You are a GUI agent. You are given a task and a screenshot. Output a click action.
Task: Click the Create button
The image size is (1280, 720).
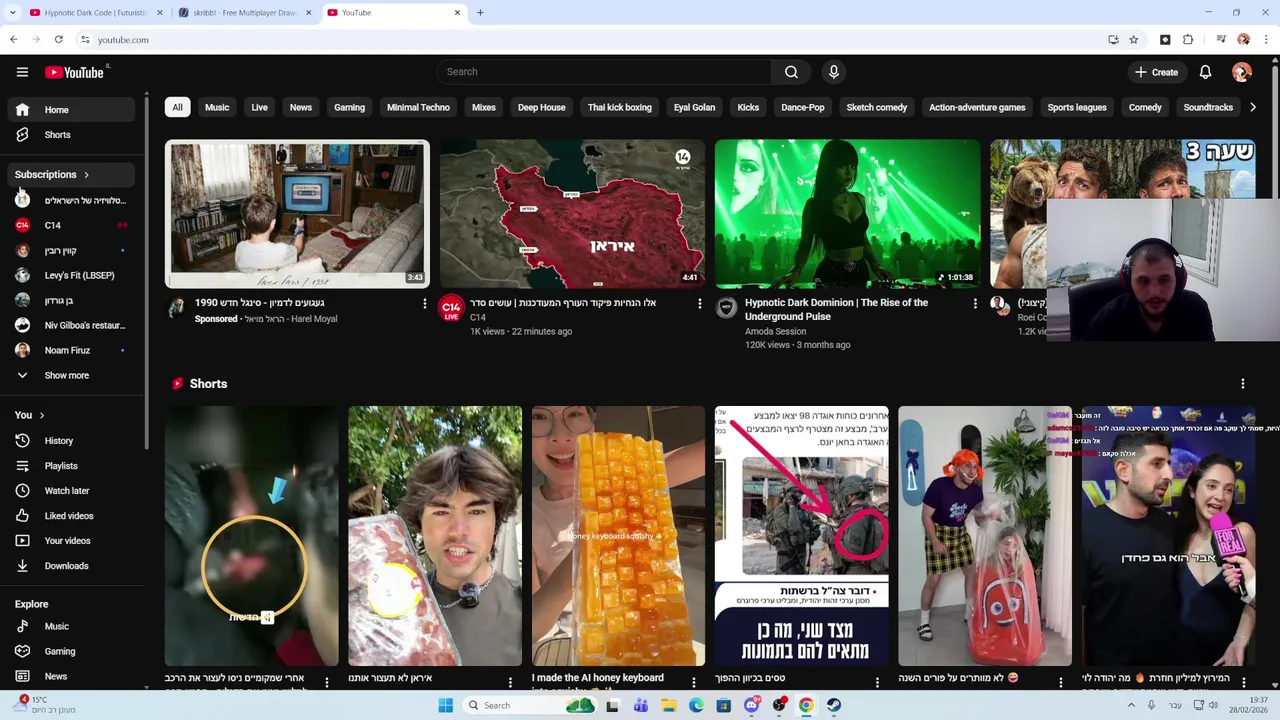tap(1156, 72)
